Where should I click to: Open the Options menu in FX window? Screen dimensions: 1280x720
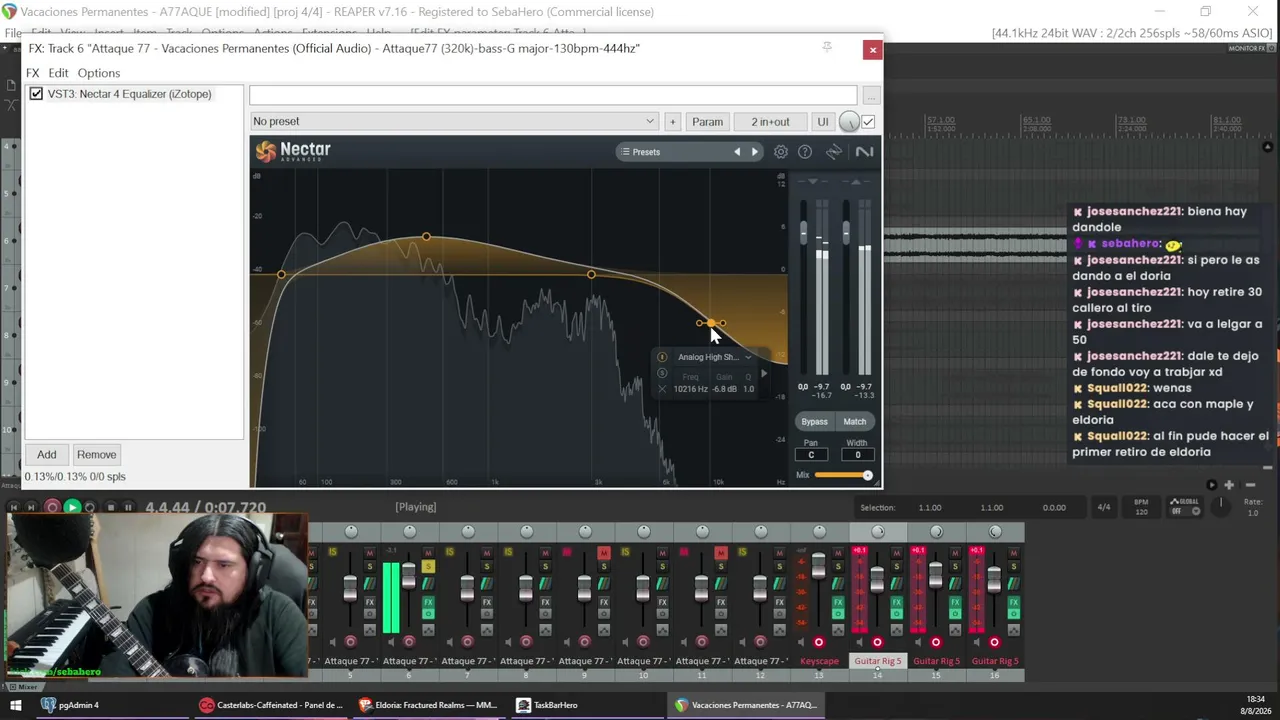click(x=99, y=73)
